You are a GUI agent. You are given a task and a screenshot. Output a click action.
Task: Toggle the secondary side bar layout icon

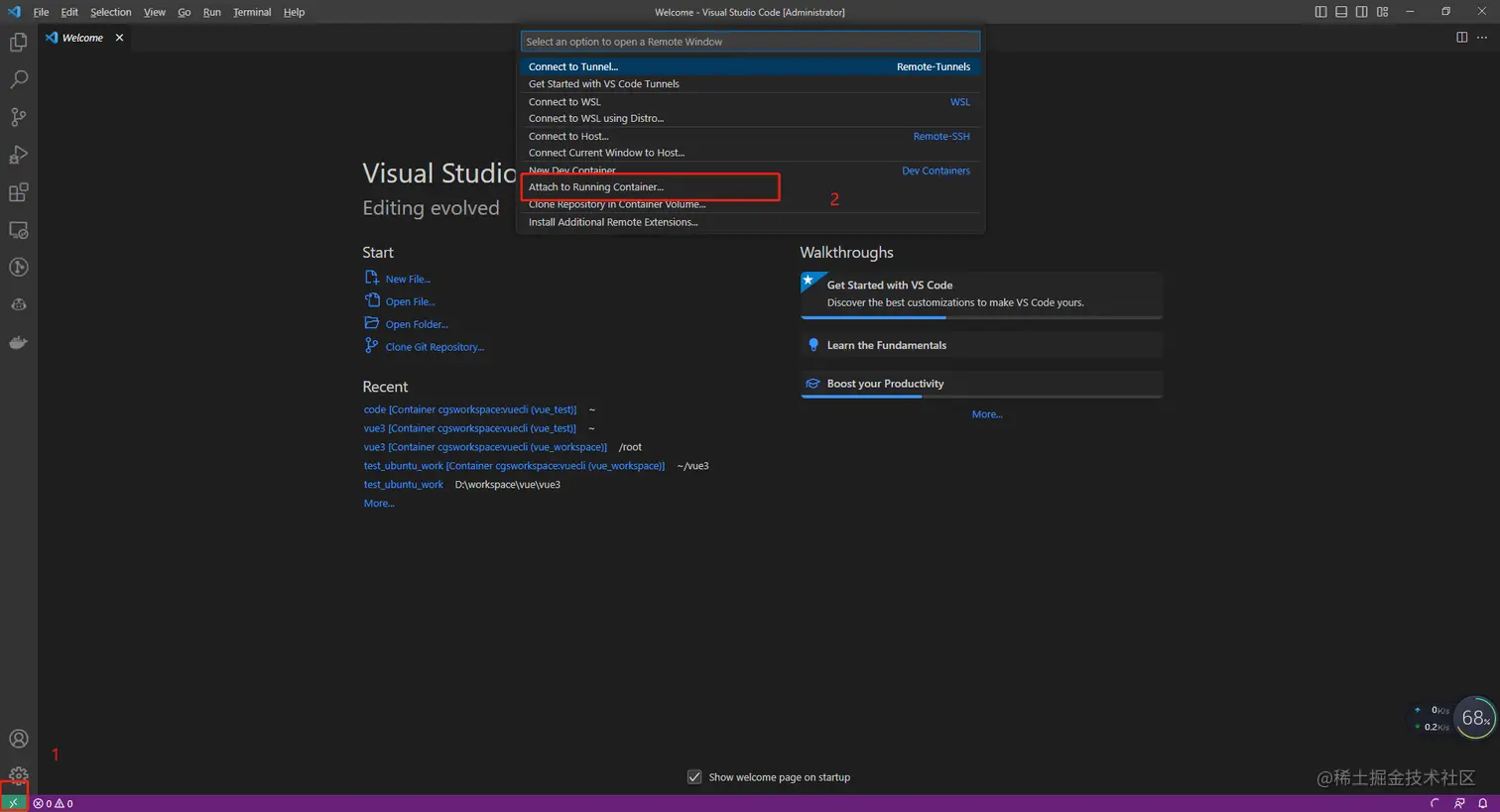click(x=1362, y=12)
